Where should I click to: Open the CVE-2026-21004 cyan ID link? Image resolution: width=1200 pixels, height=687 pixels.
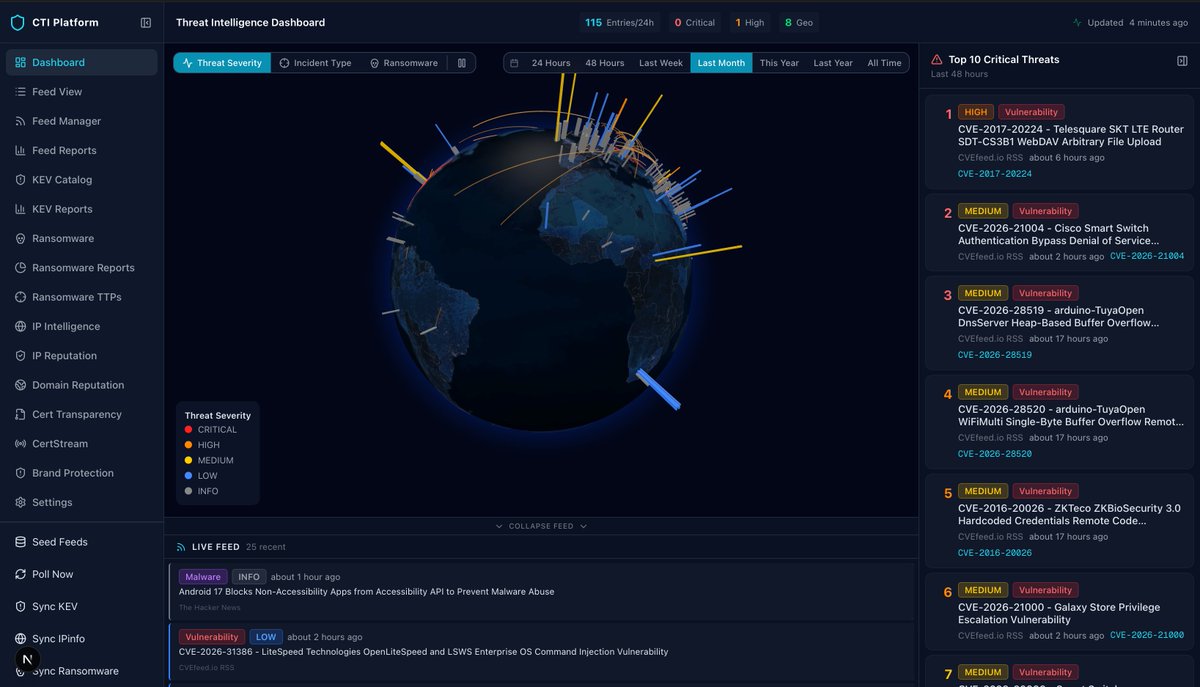click(1147, 257)
